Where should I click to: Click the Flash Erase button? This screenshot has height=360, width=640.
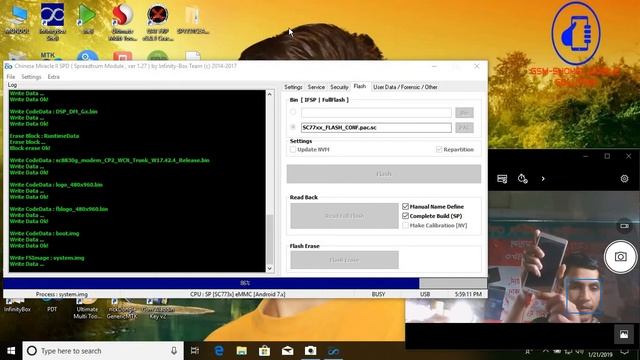tap(344, 260)
